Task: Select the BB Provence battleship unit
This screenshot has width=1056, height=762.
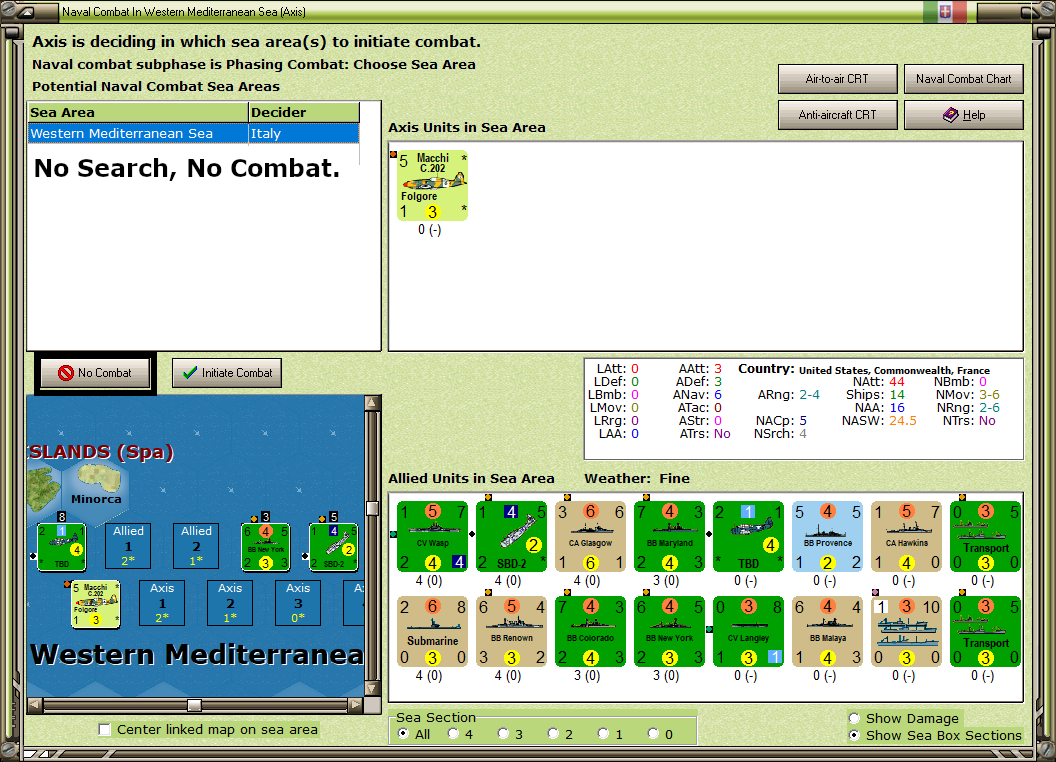Action: (x=827, y=536)
